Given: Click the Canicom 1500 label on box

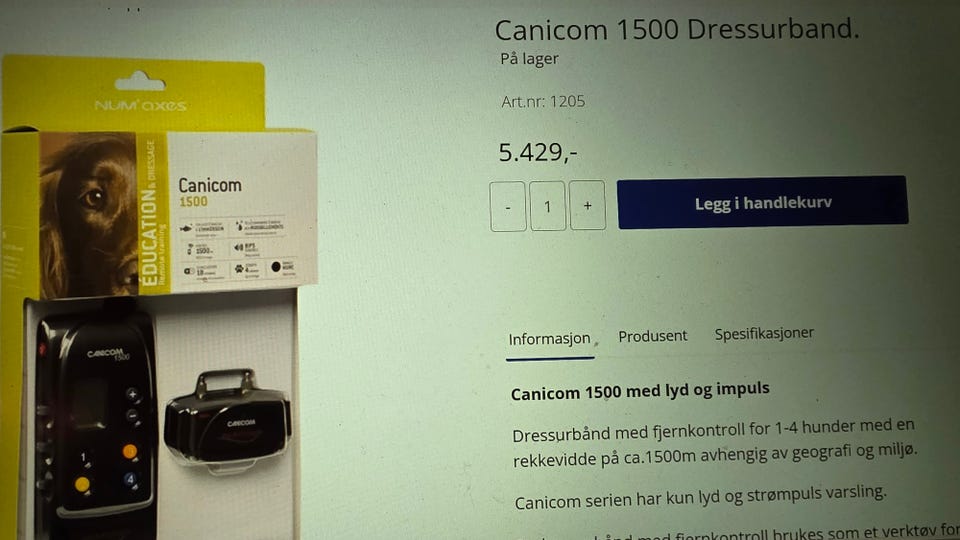Looking at the screenshot, I should pyautogui.click(x=209, y=192).
